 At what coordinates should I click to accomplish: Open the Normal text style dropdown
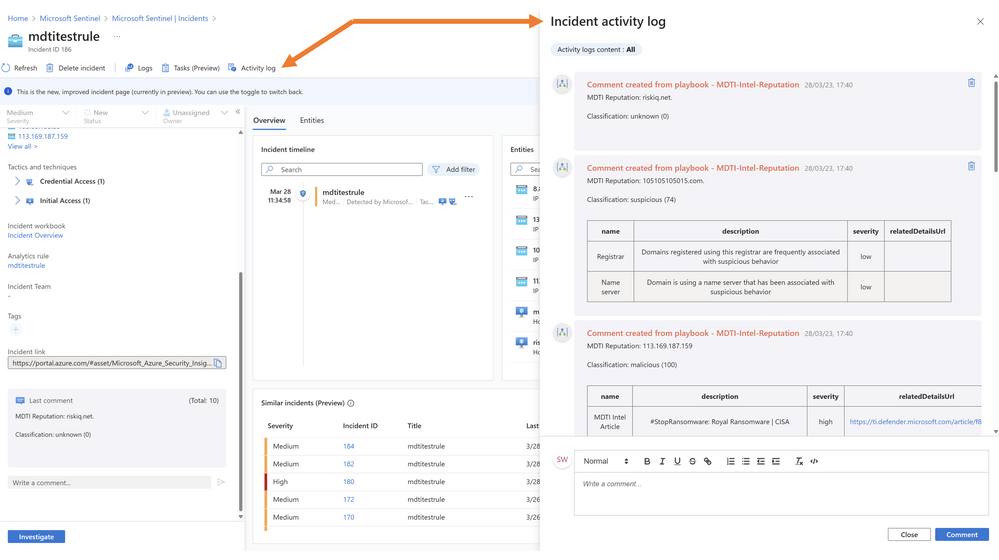click(x=606, y=461)
